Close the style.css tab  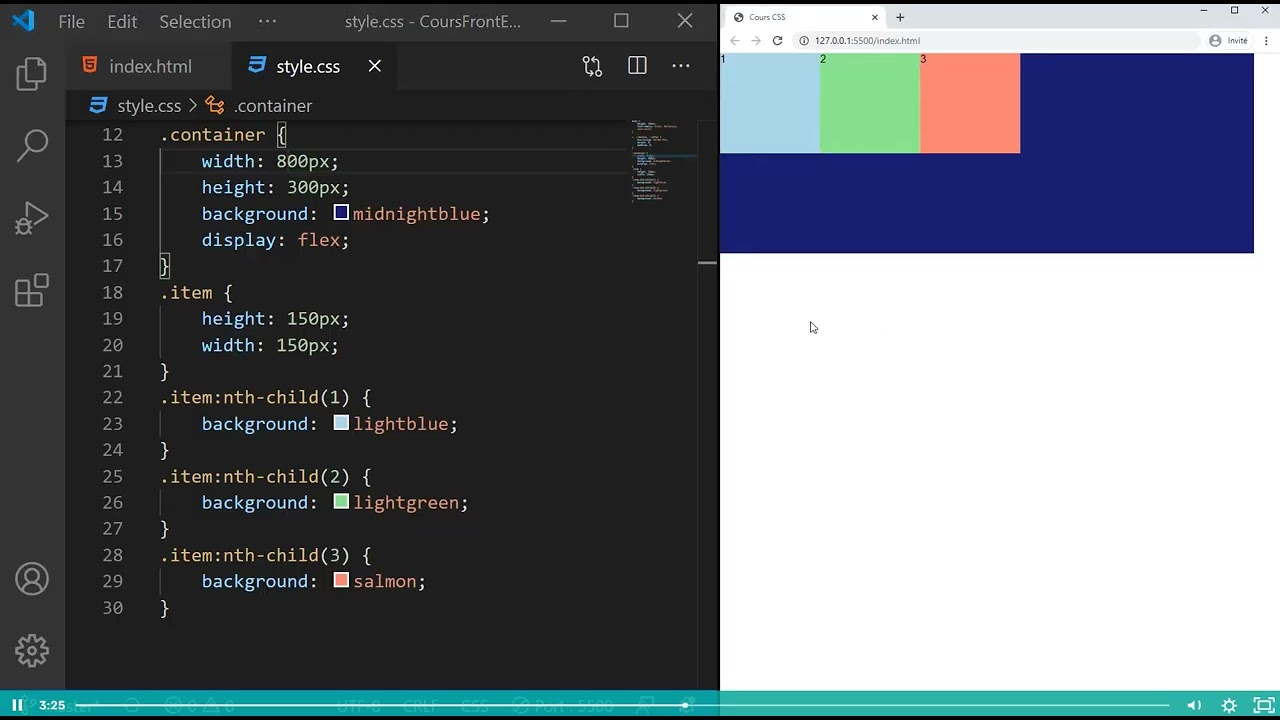pyautogui.click(x=374, y=66)
